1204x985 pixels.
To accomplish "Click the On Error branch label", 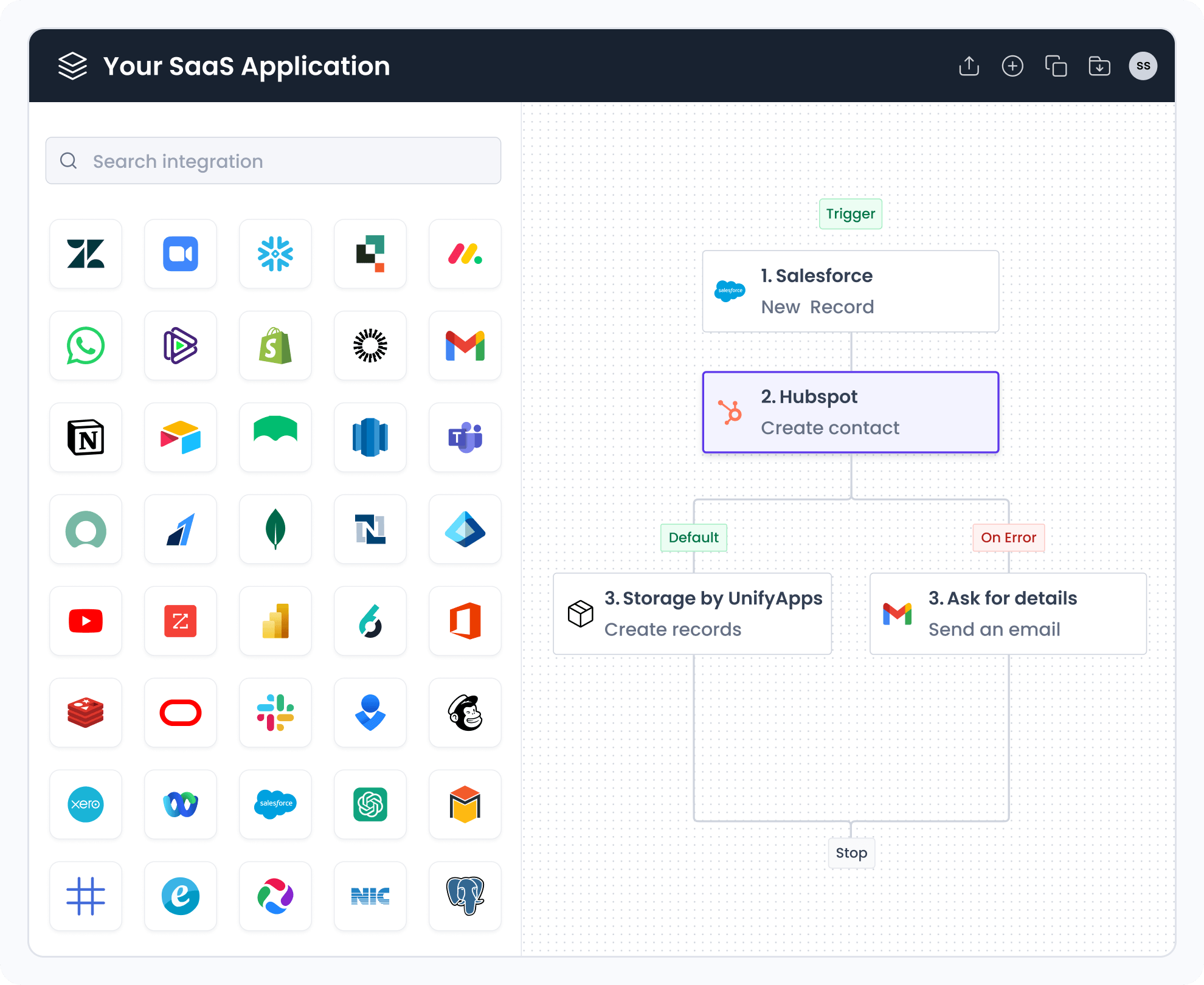I will pos(1008,537).
